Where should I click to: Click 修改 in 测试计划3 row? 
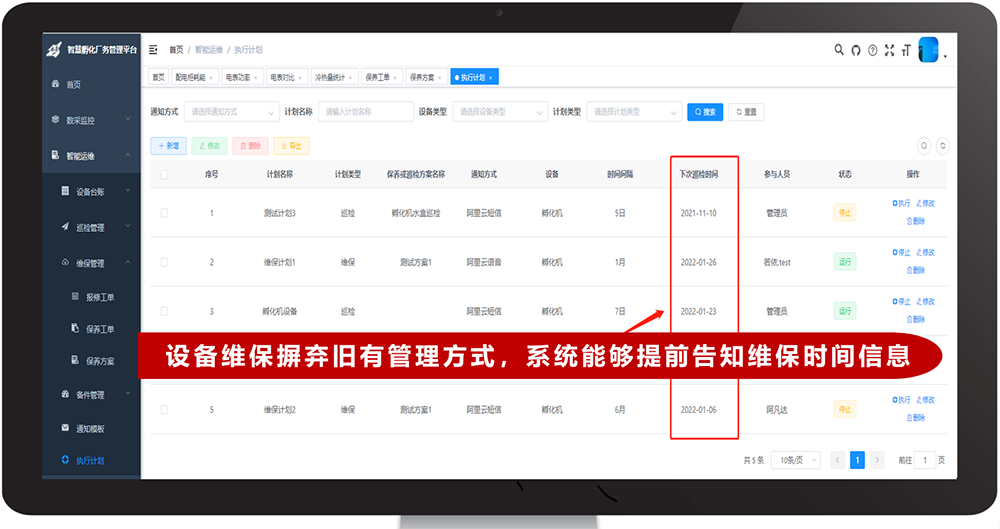(925, 204)
